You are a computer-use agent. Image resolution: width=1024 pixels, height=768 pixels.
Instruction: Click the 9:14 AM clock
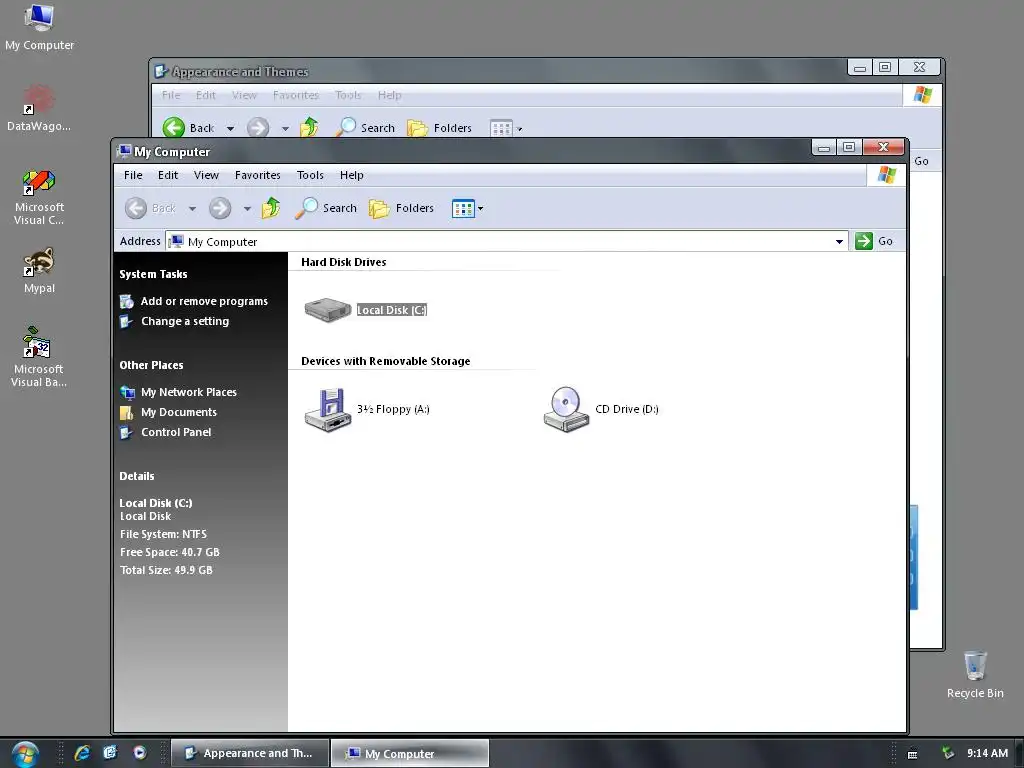(987, 754)
